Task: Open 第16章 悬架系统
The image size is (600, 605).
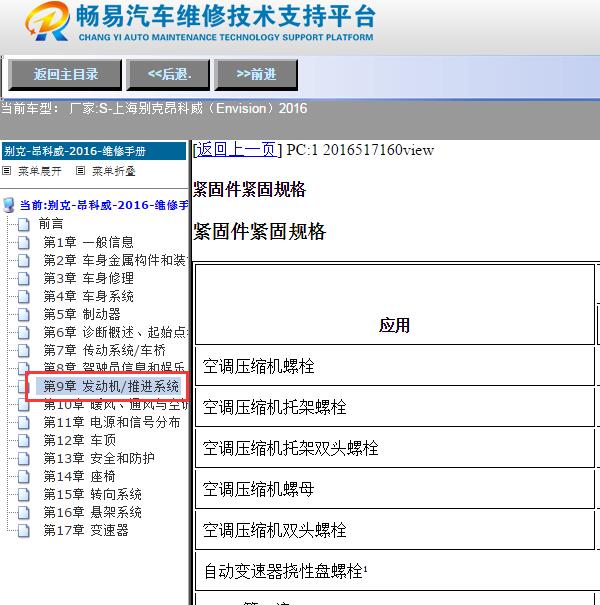Action: (x=92, y=512)
